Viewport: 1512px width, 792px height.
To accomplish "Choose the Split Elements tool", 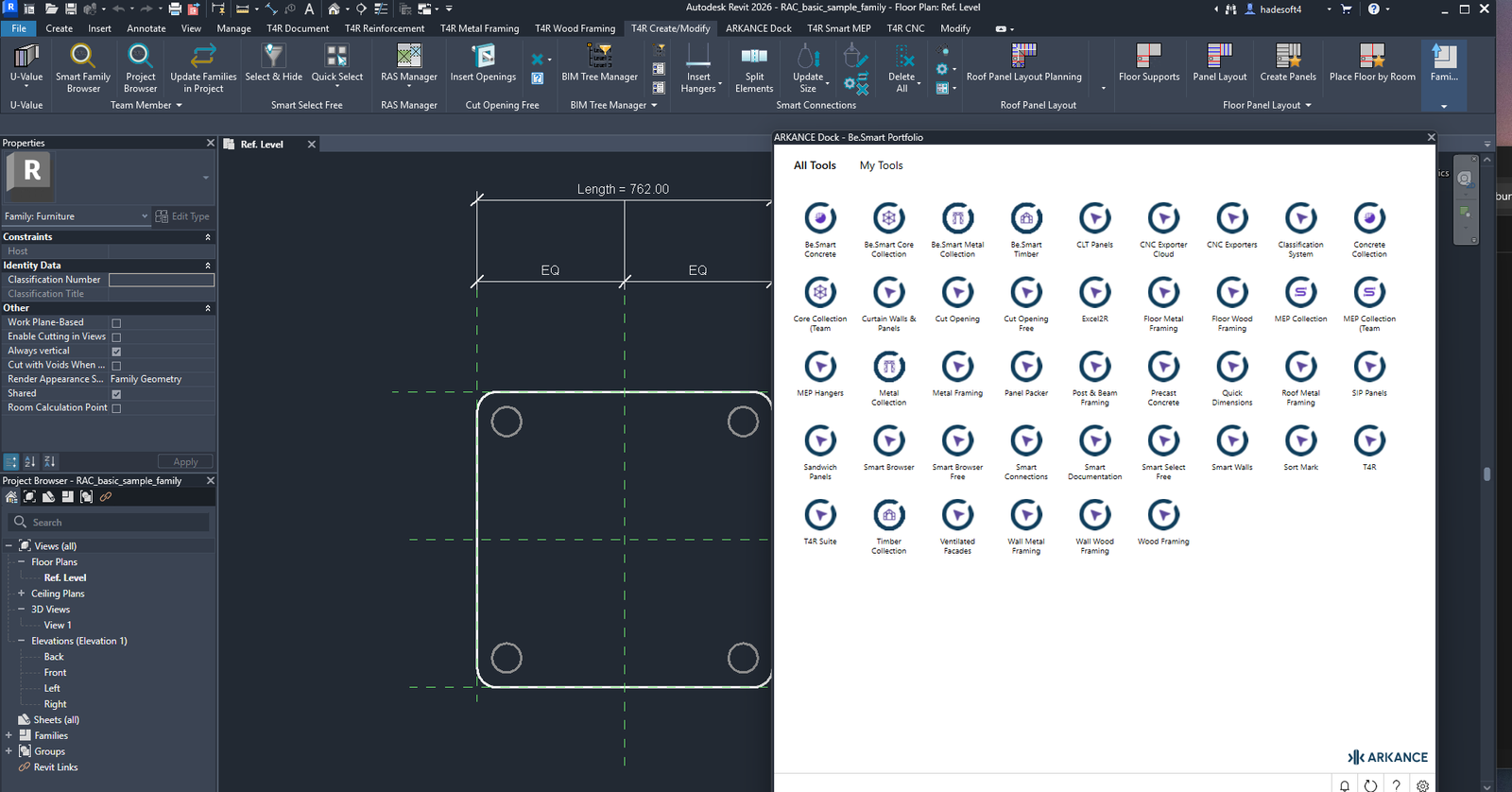I will pos(754,70).
